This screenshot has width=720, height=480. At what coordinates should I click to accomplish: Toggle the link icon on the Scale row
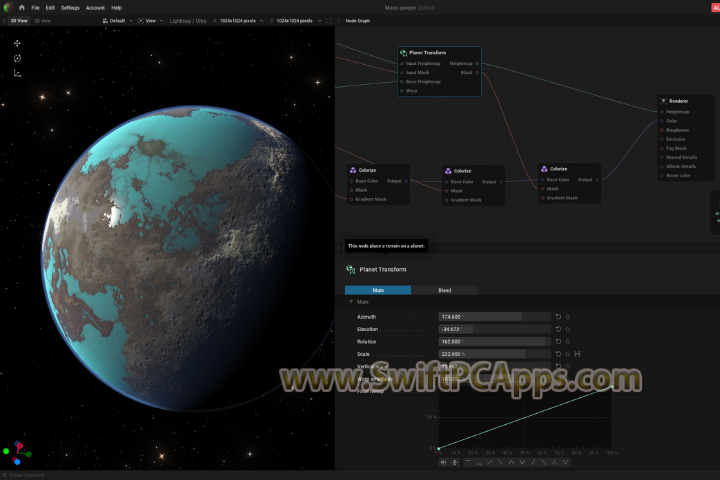click(577, 354)
